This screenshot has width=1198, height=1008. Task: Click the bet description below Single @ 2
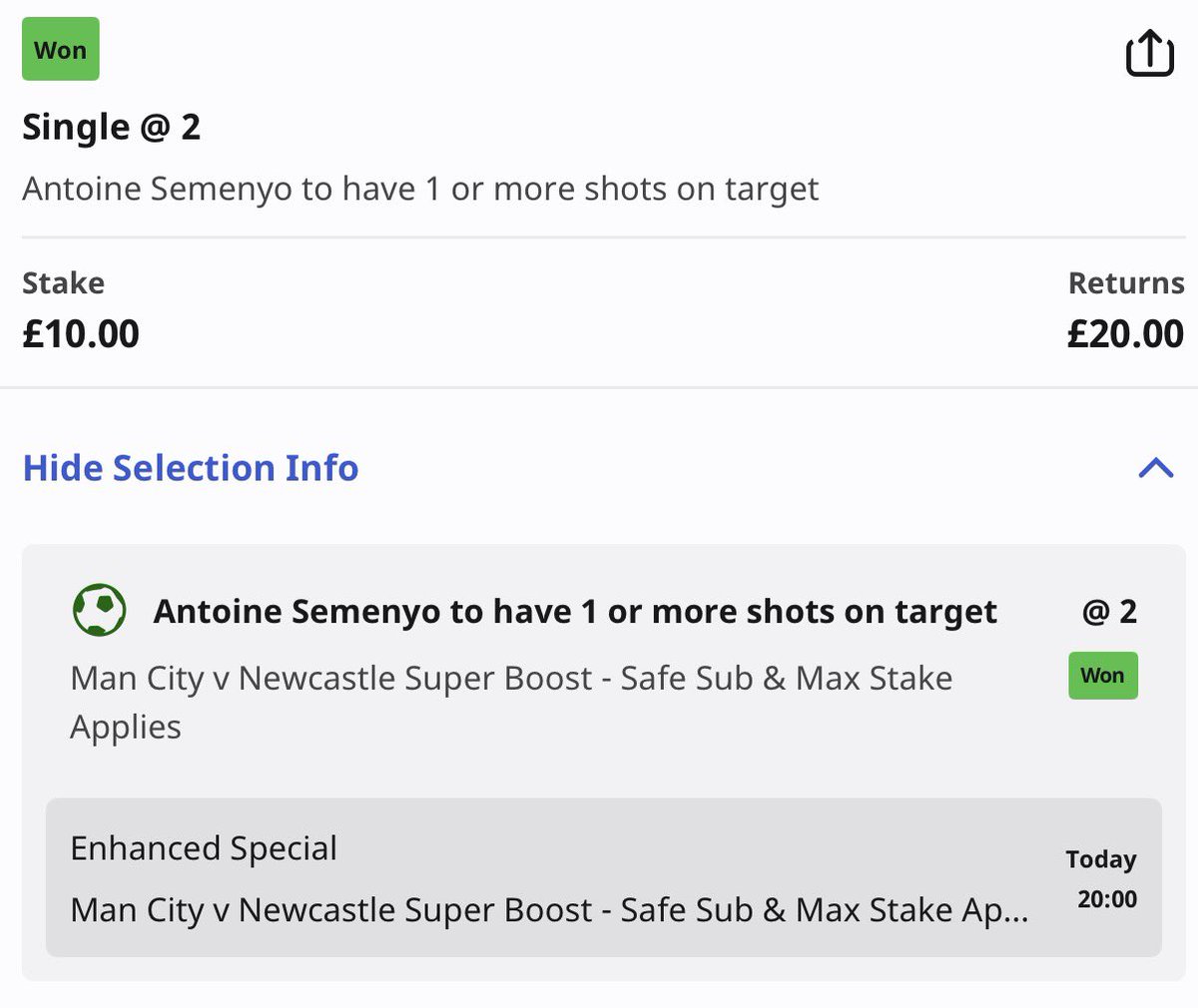tap(419, 189)
